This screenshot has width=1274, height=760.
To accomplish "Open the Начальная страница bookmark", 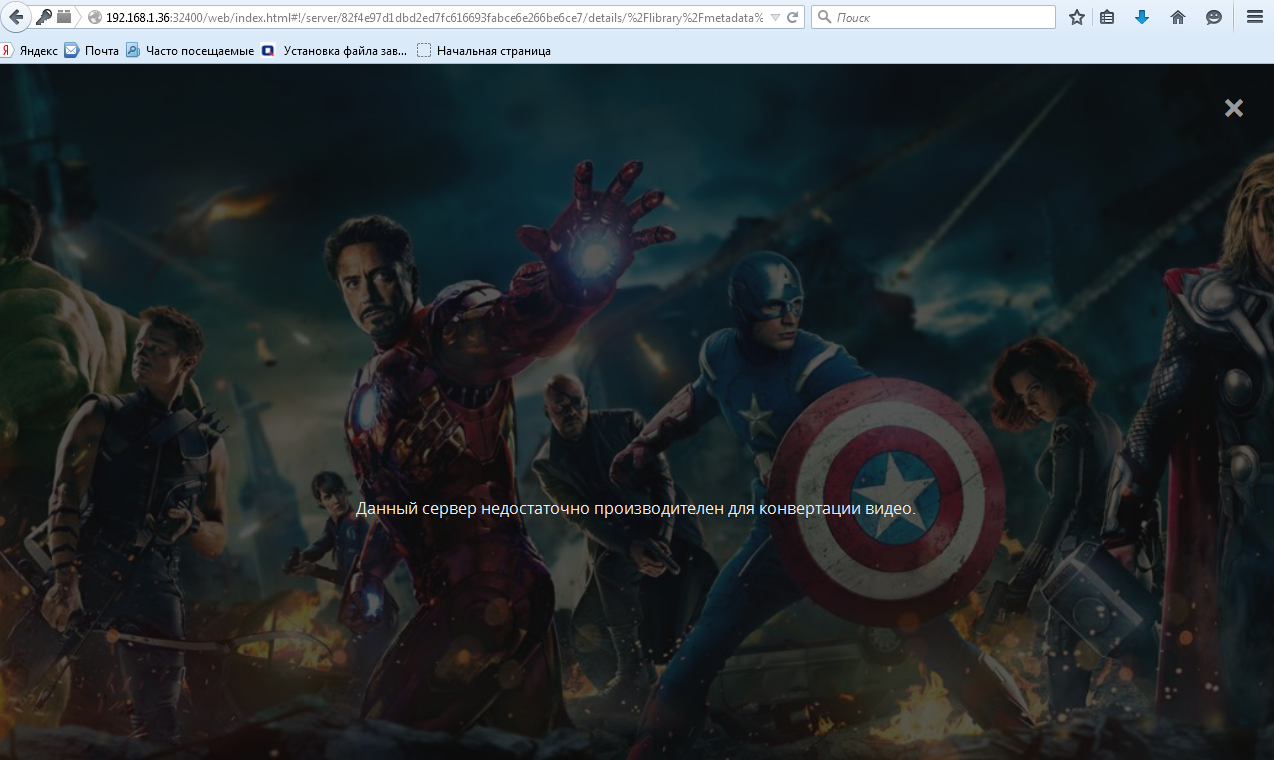I will (484, 50).
